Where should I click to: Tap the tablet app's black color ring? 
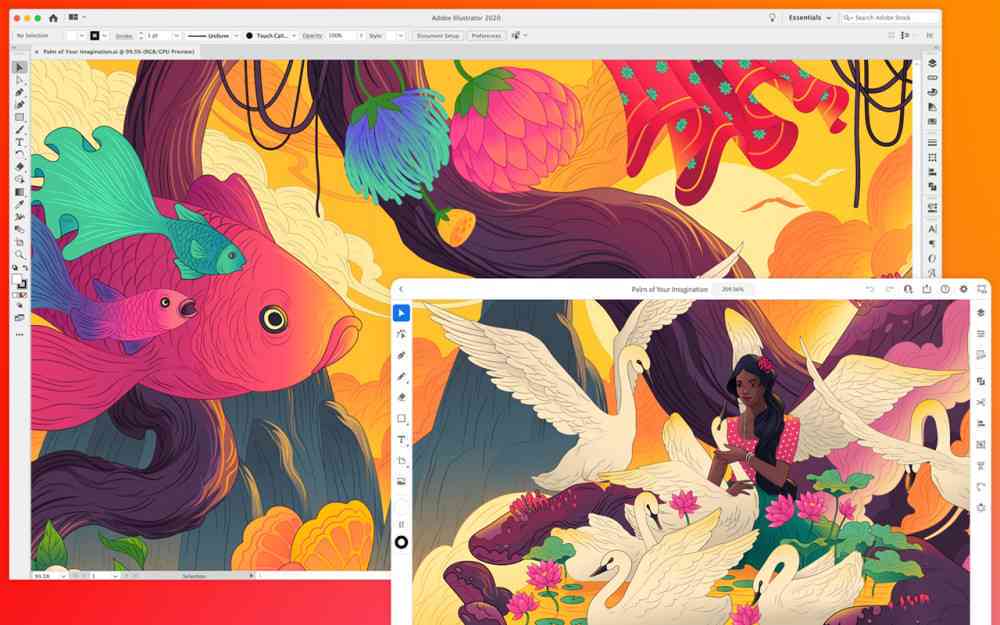401,542
